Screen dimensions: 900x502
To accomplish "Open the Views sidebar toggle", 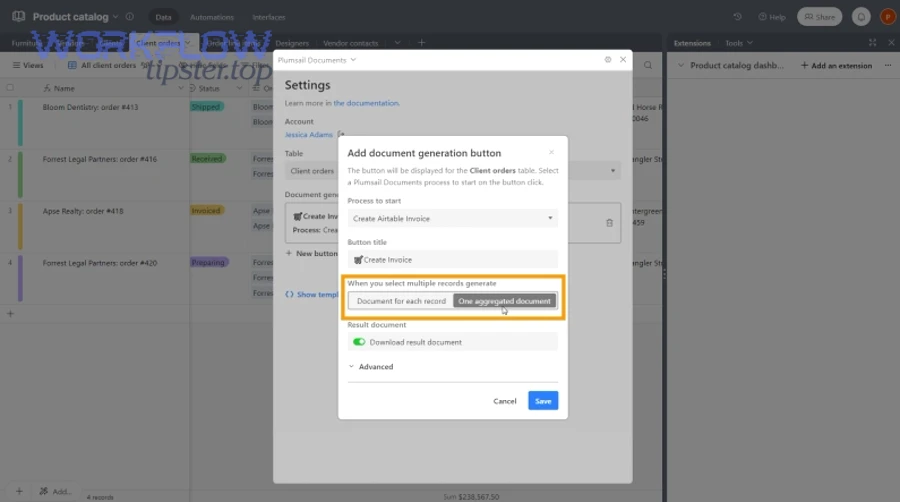I will pyautogui.click(x=28, y=65).
